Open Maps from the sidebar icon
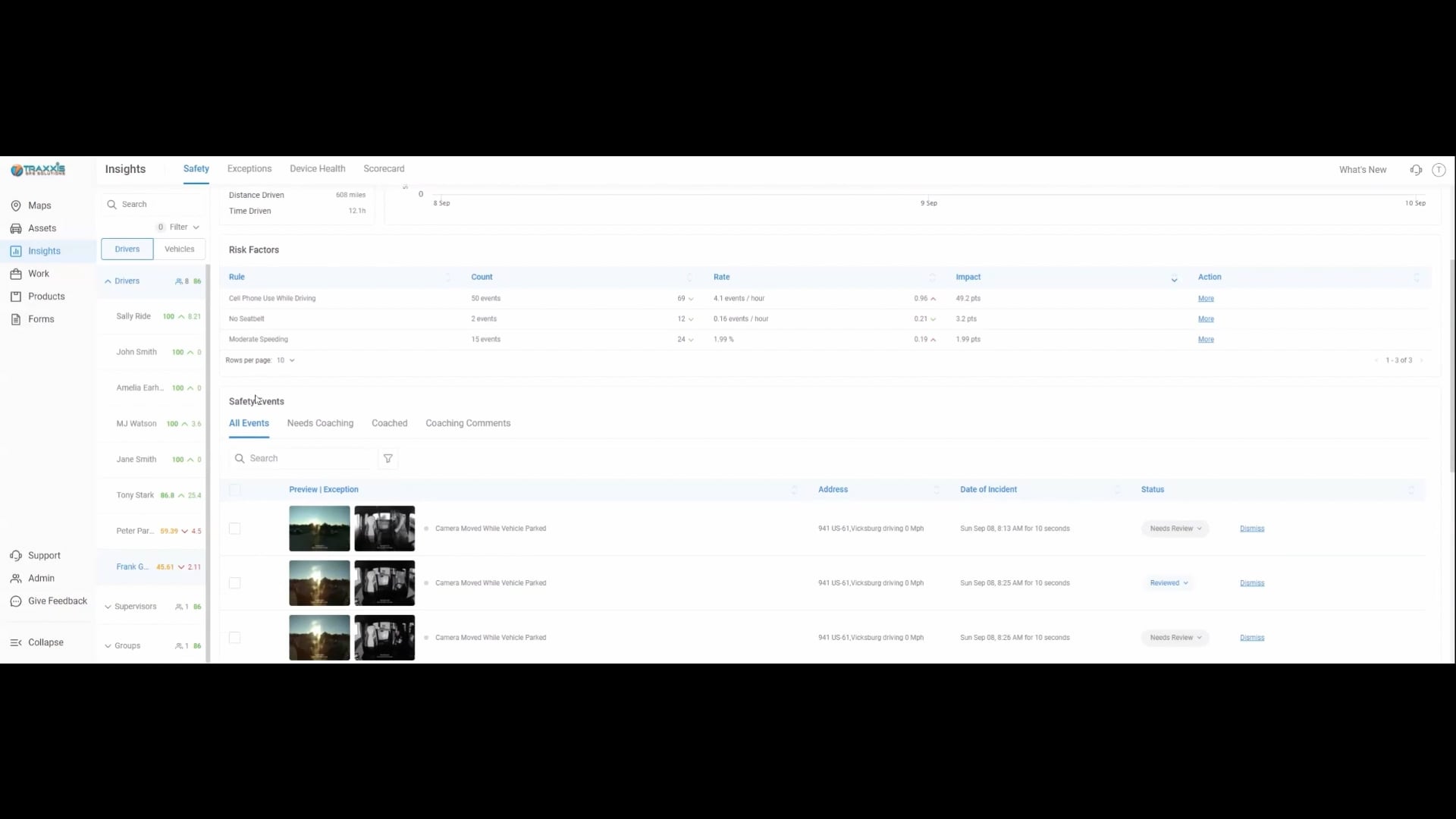The height and width of the screenshot is (819, 1456). pos(16,206)
